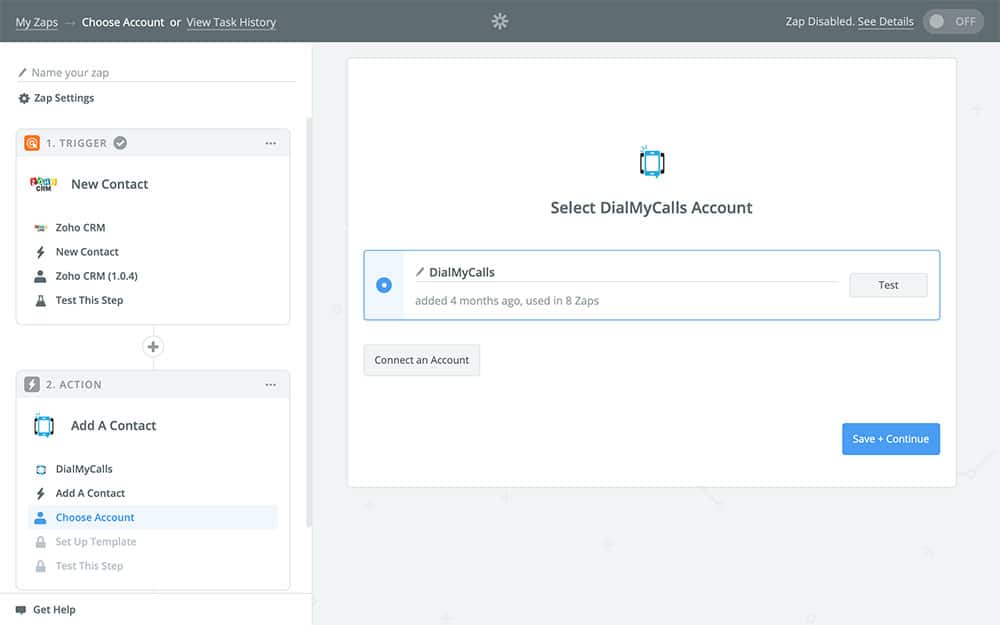Click the plus icon between steps
This screenshot has height=625, width=1000.
coord(153,346)
